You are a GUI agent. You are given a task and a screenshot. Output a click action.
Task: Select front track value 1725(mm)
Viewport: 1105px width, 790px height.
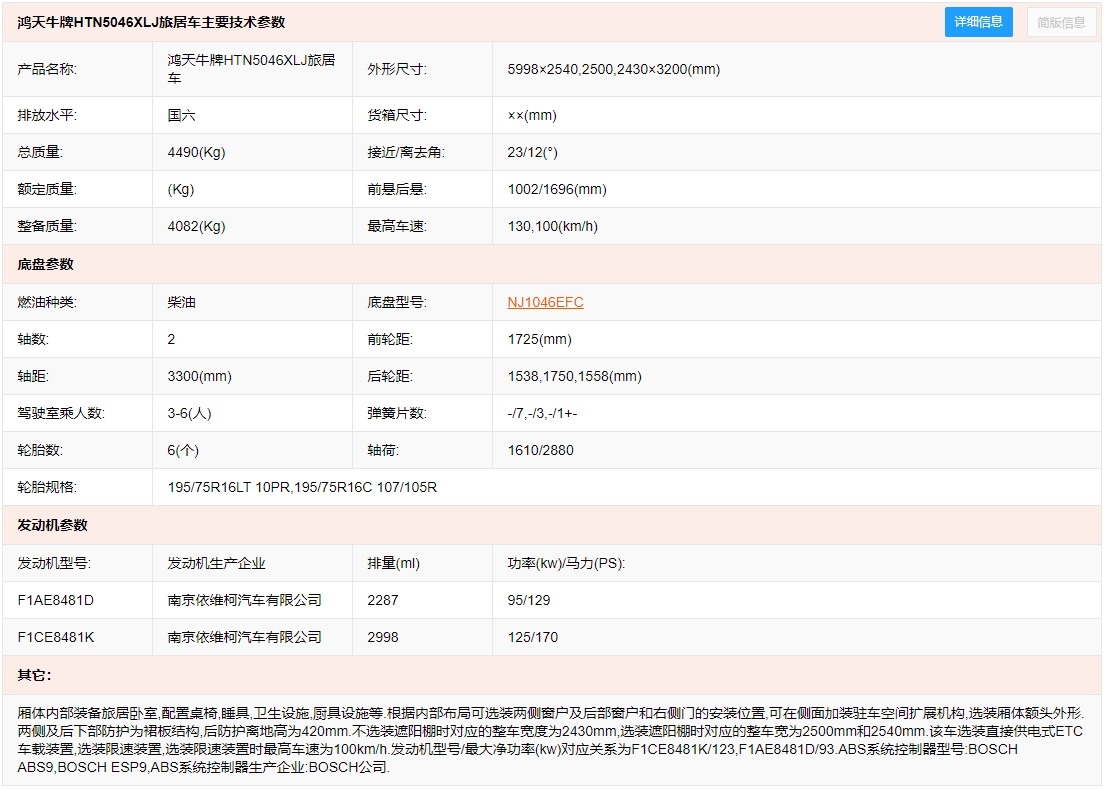tap(540, 339)
